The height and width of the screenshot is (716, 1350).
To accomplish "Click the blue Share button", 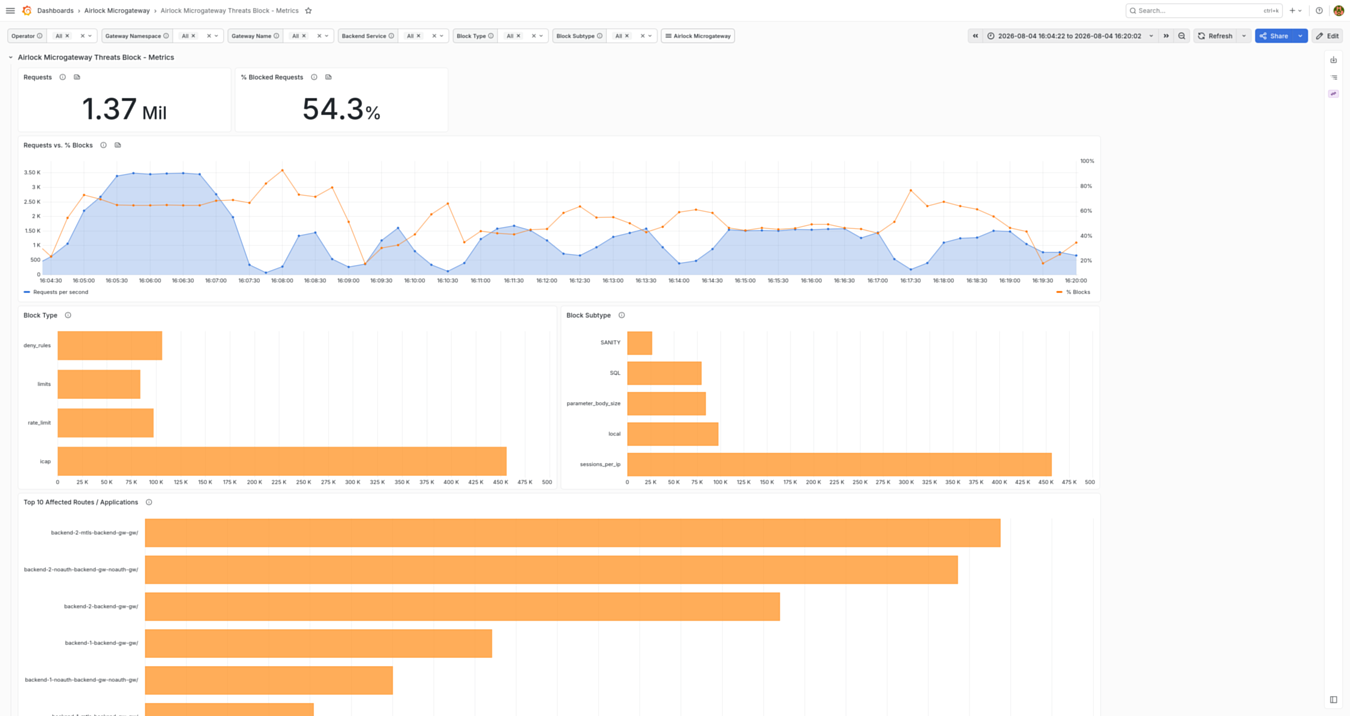I will [1274, 36].
